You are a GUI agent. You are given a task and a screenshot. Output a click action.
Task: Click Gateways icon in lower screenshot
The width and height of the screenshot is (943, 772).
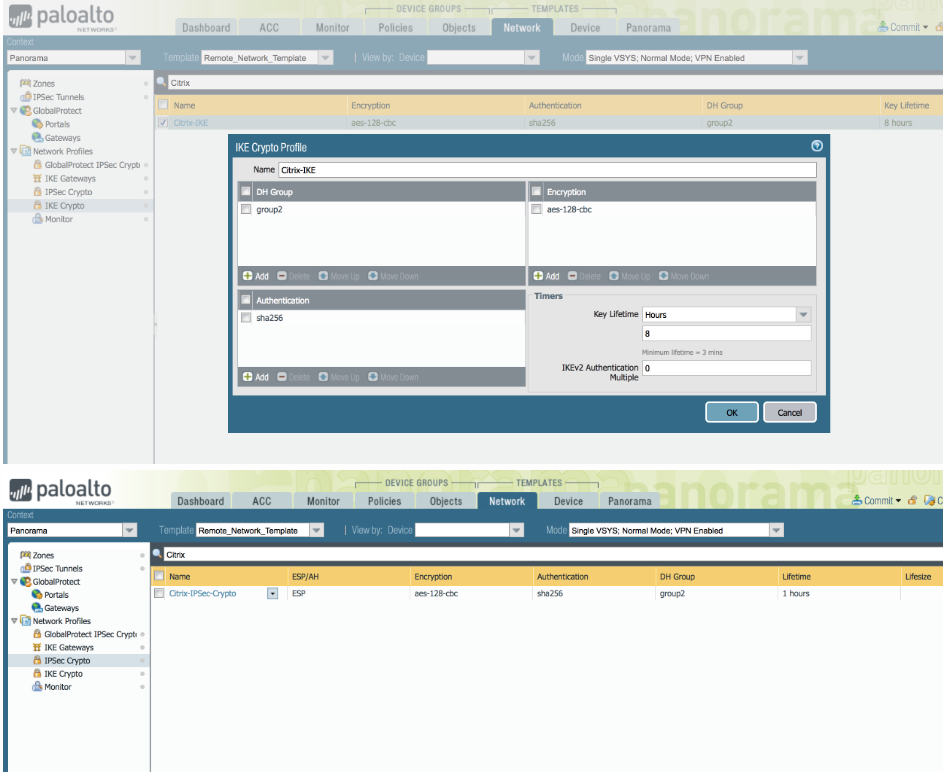tap(37, 608)
